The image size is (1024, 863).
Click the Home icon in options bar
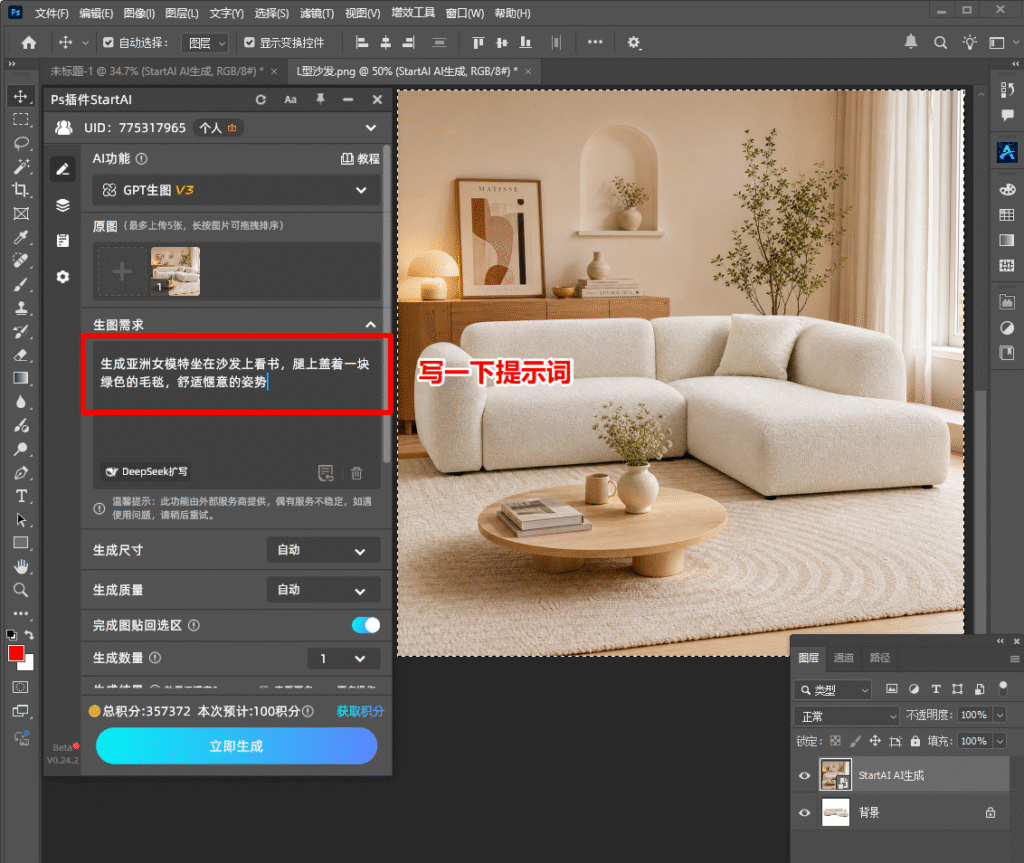[x=29, y=42]
